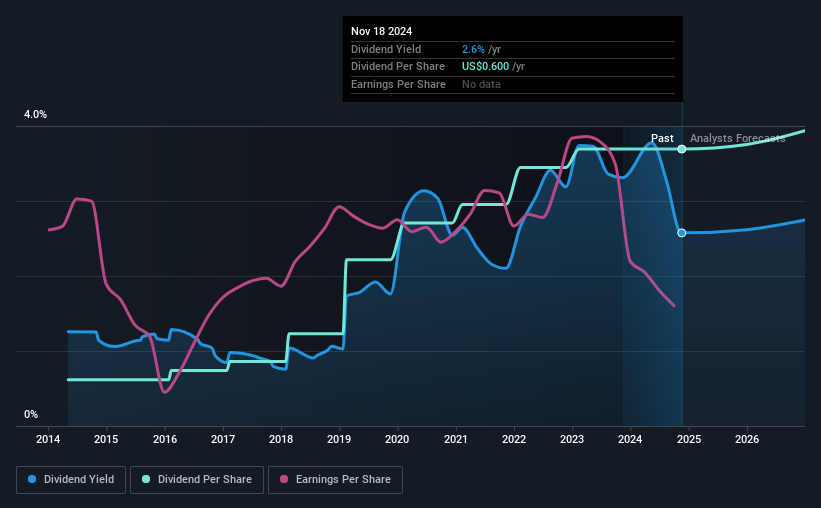821x508 pixels.
Task: Click the 2019 x-axis label
Action: (339, 439)
